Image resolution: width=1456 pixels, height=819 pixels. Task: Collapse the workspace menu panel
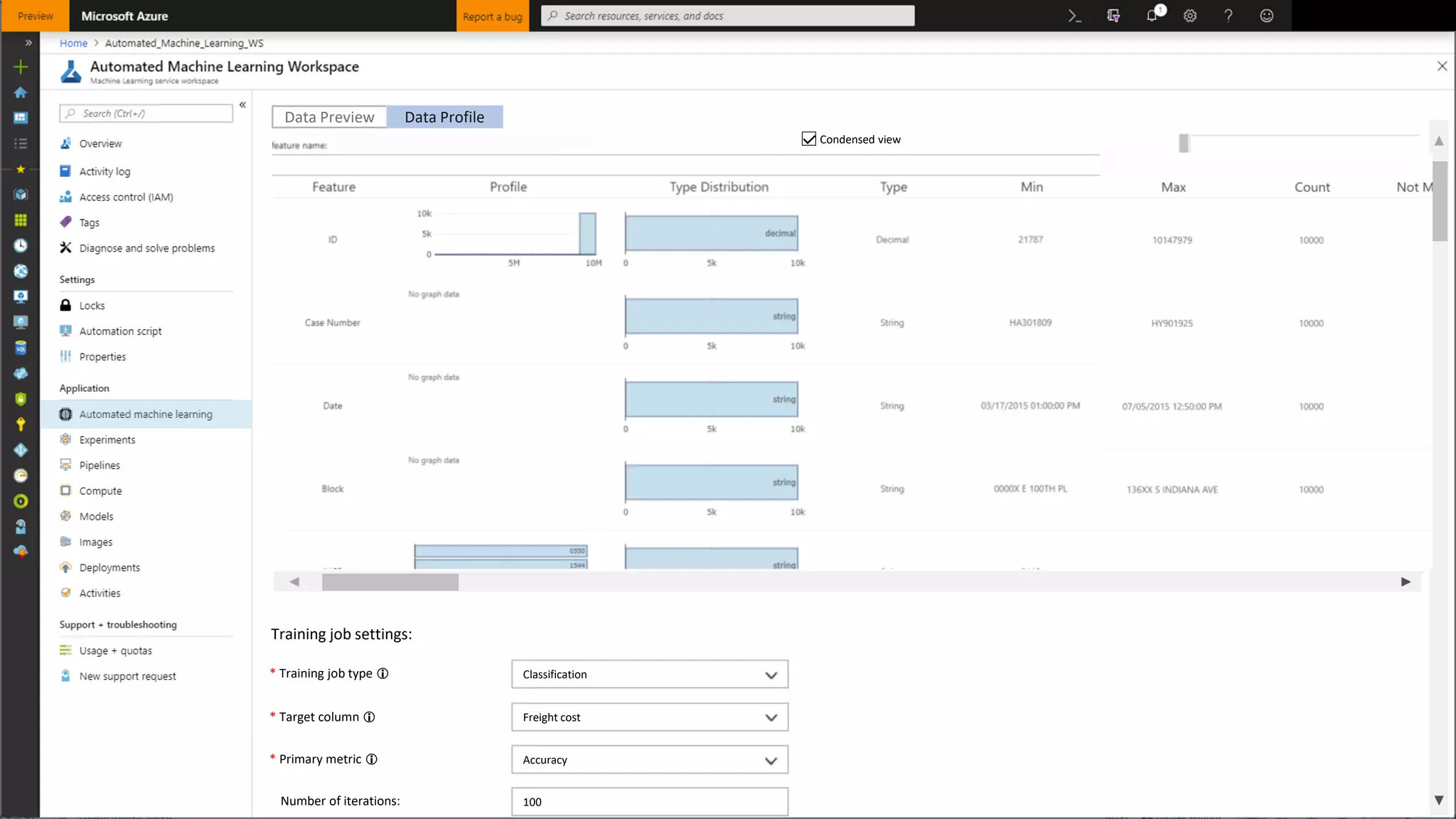coord(242,105)
